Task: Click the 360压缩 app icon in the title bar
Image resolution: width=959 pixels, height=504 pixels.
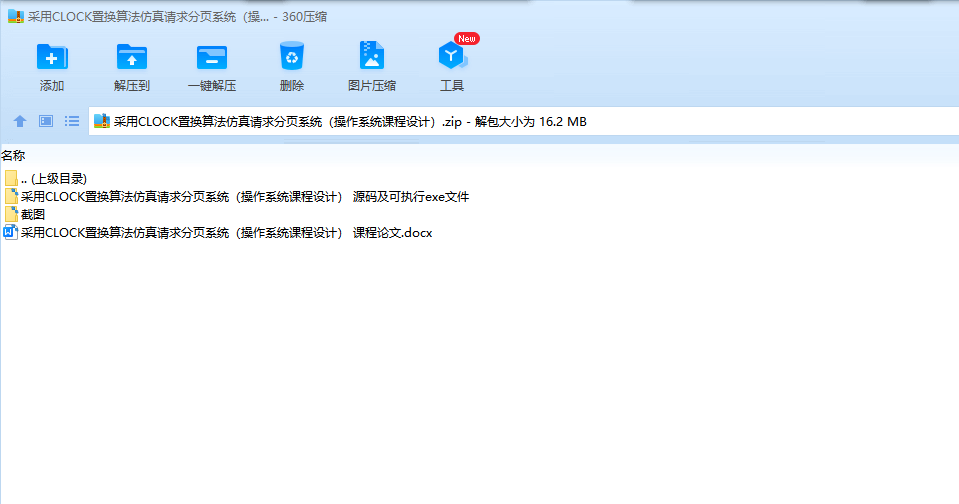Action: tap(15, 17)
